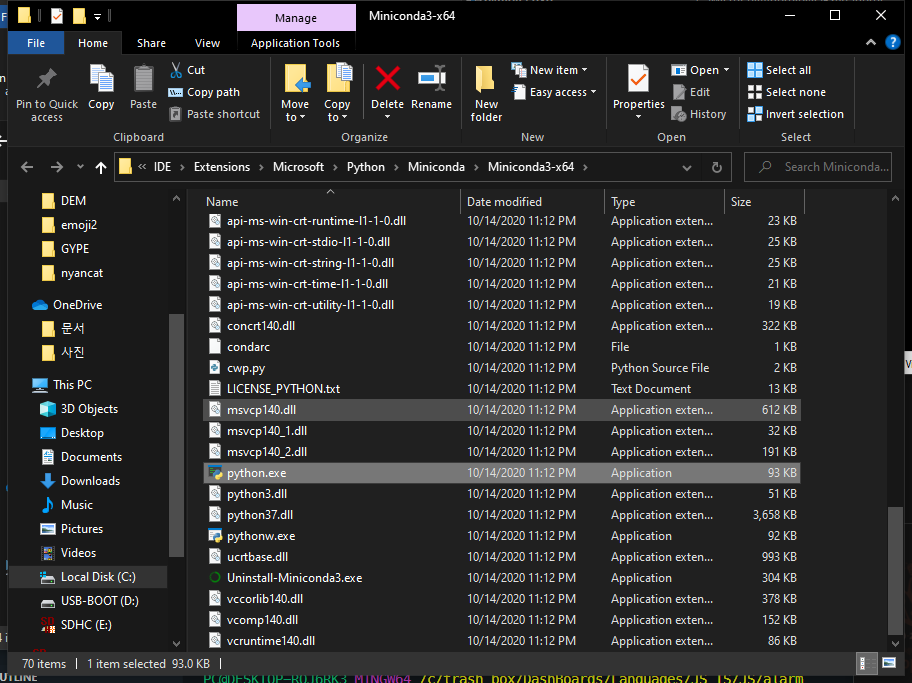Navigate to Extensions in the address bar

tap(222, 167)
